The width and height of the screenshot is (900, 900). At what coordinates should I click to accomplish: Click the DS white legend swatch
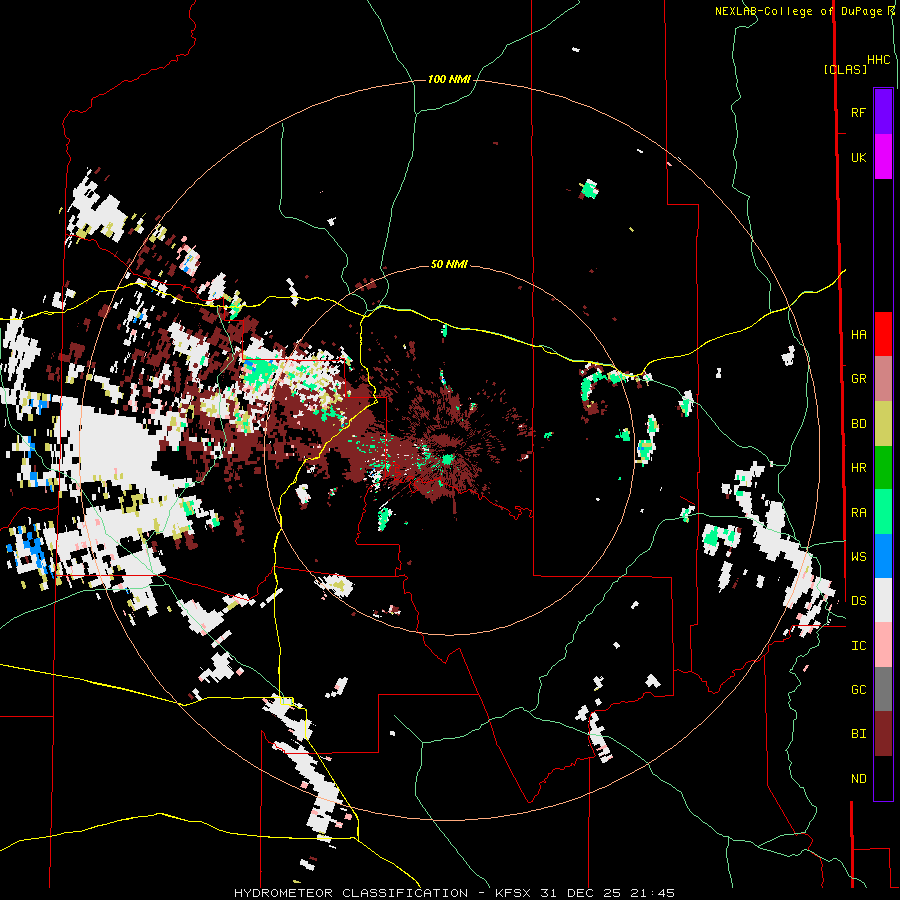pos(883,600)
